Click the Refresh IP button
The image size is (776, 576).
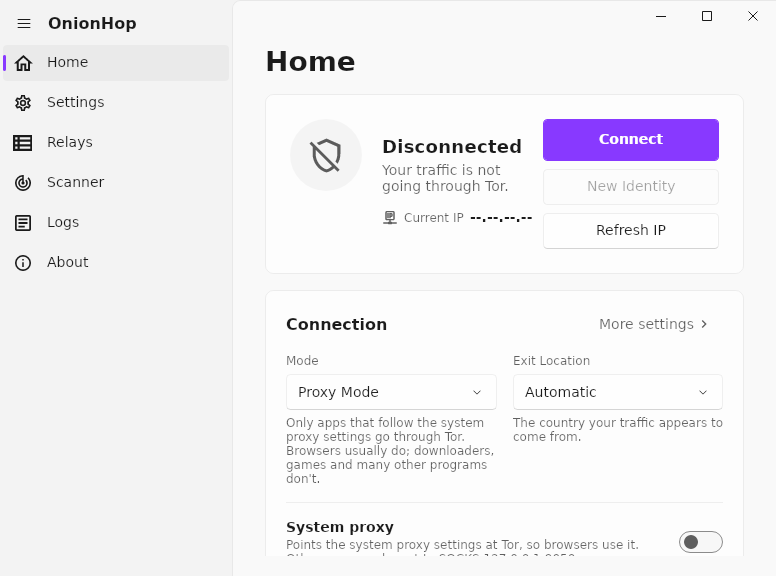(x=630, y=231)
